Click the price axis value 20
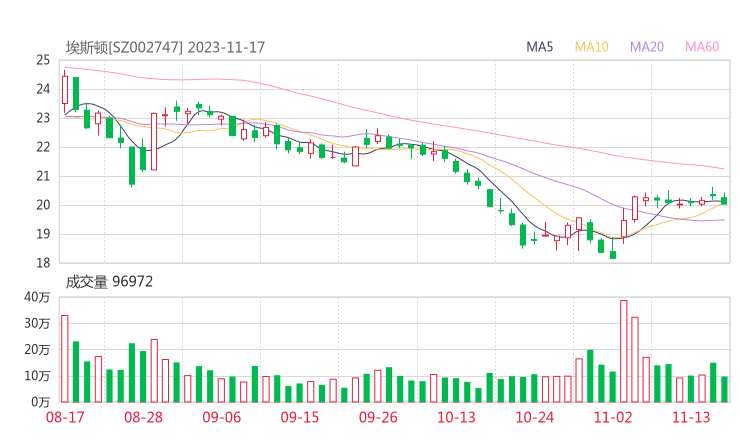Image resolution: width=740 pixels, height=440 pixels. coord(43,205)
